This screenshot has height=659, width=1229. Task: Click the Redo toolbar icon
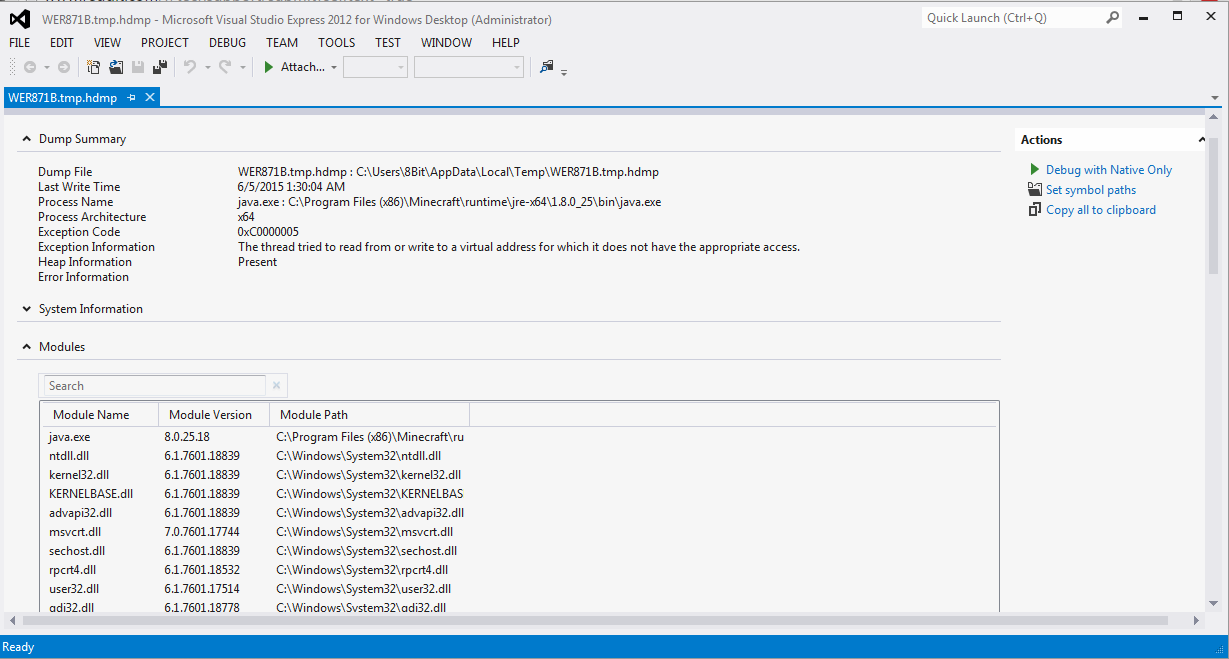tap(225, 67)
